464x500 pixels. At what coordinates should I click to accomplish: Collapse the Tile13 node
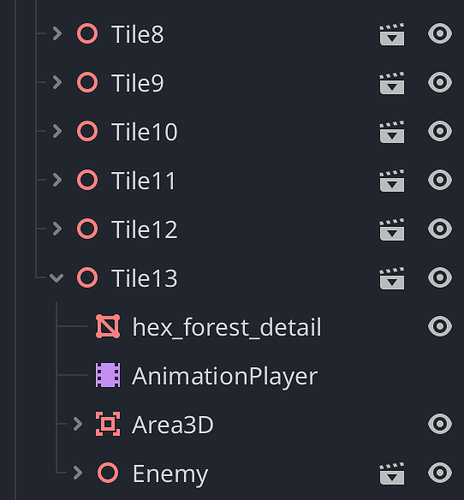click(56, 278)
